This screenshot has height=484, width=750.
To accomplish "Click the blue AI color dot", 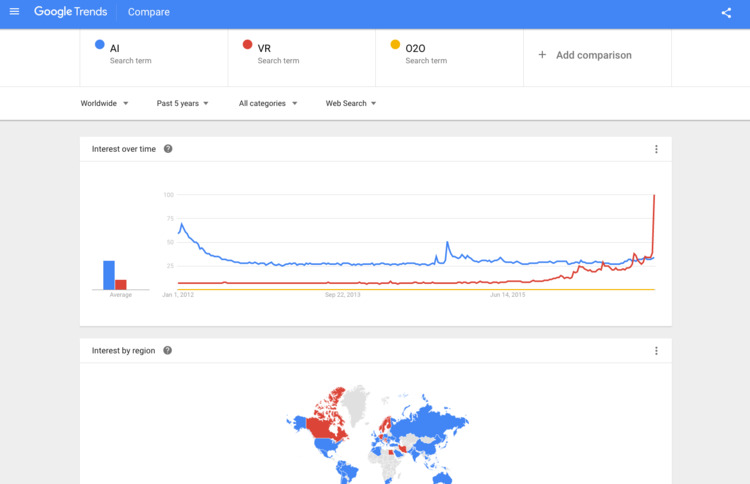I will click(99, 44).
